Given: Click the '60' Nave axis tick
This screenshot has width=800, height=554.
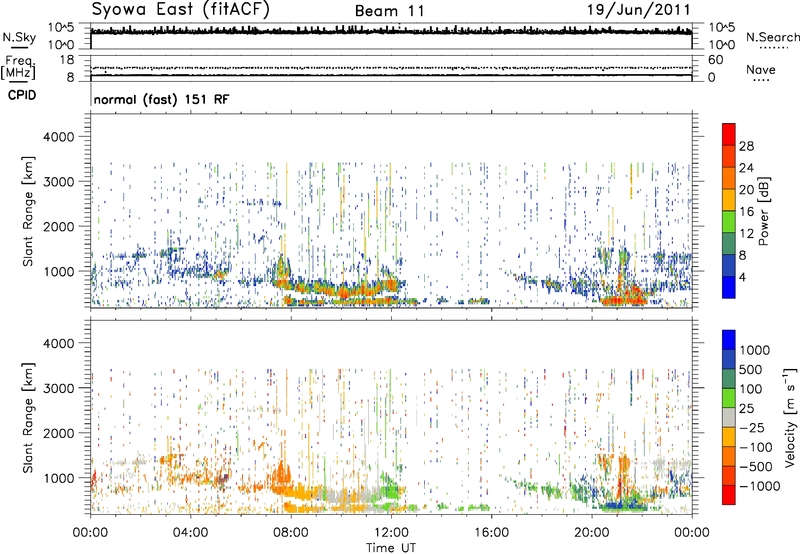Looking at the screenshot, I should point(716,60).
